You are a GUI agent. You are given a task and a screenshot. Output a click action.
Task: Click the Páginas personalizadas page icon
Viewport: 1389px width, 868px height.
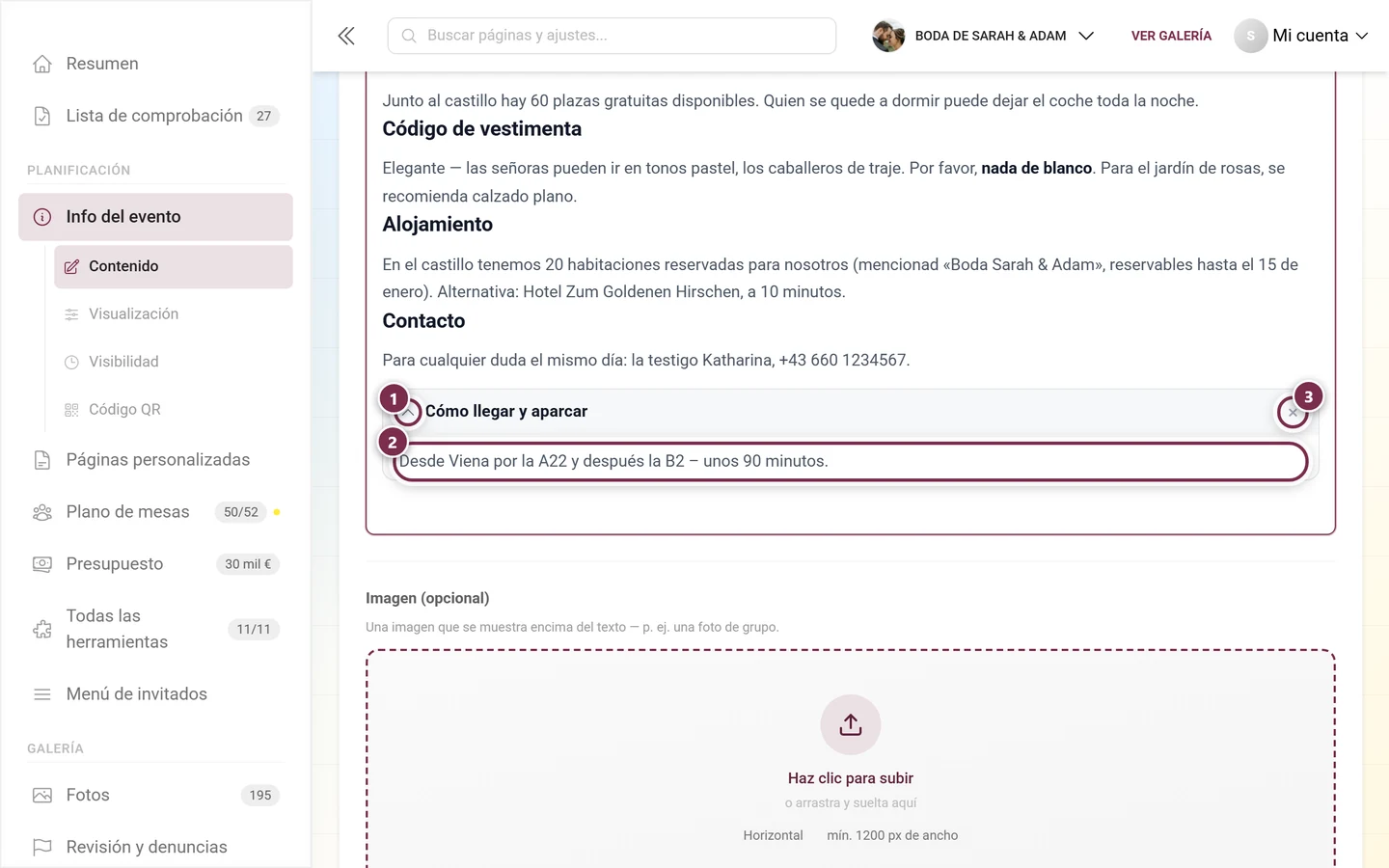pyautogui.click(x=42, y=460)
